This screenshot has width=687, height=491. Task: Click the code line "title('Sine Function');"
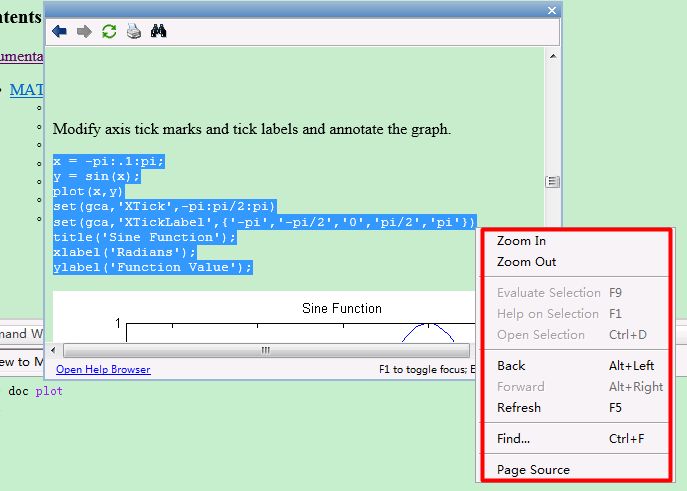point(145,237)
